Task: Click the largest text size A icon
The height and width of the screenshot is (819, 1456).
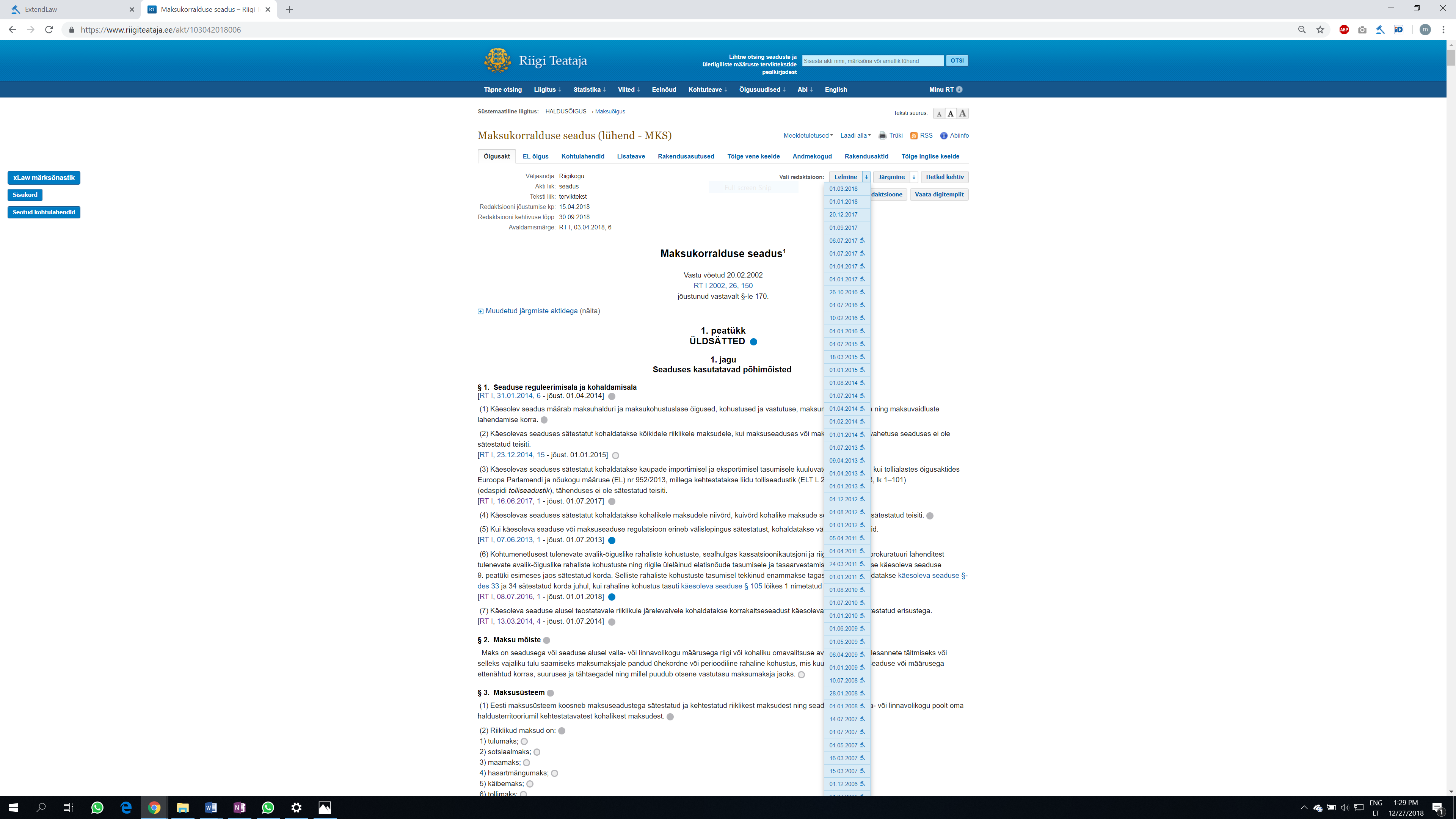Action: pos(963,114)
